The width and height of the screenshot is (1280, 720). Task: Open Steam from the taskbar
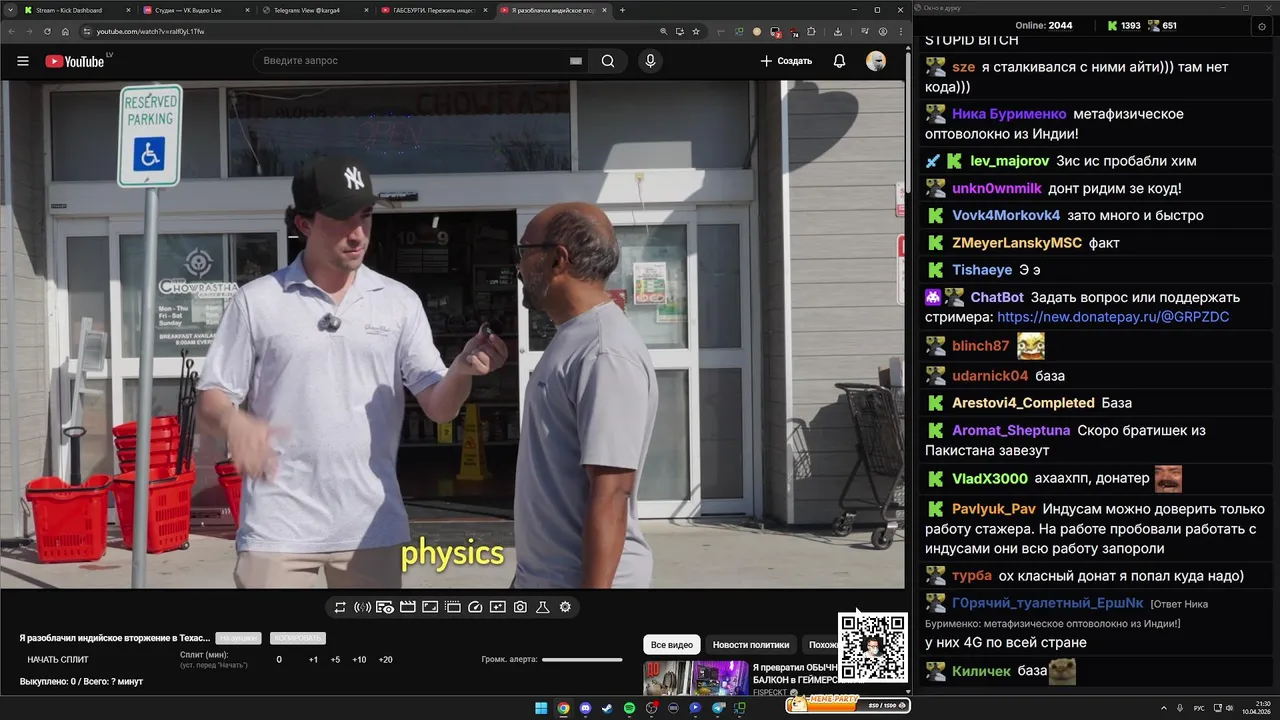coord(607,708)
